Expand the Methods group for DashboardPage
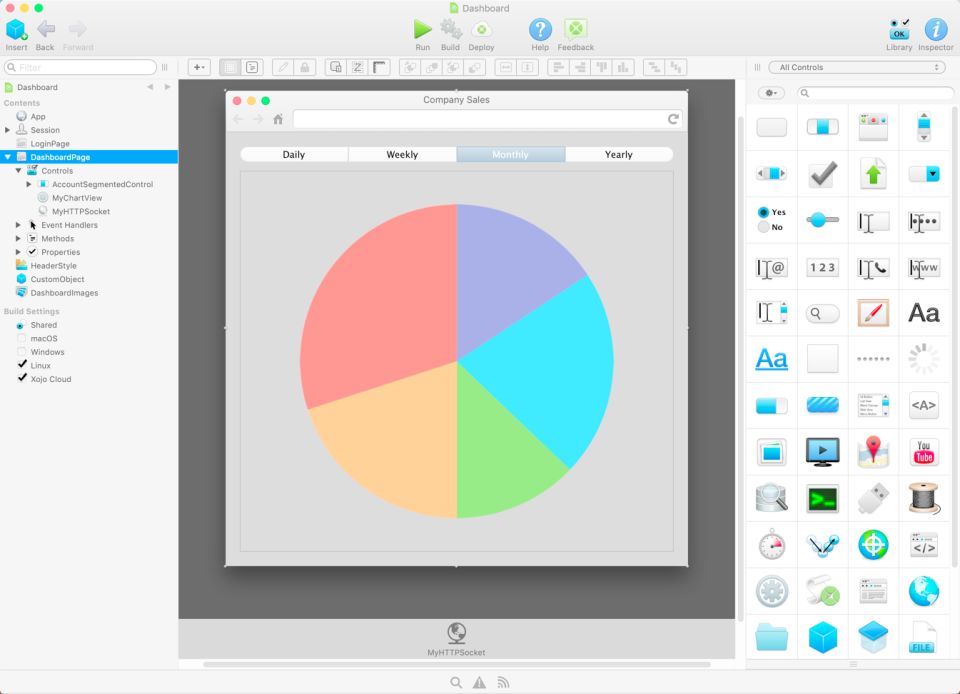The width and height of the screenshot is (960, 694). [17, 238]
